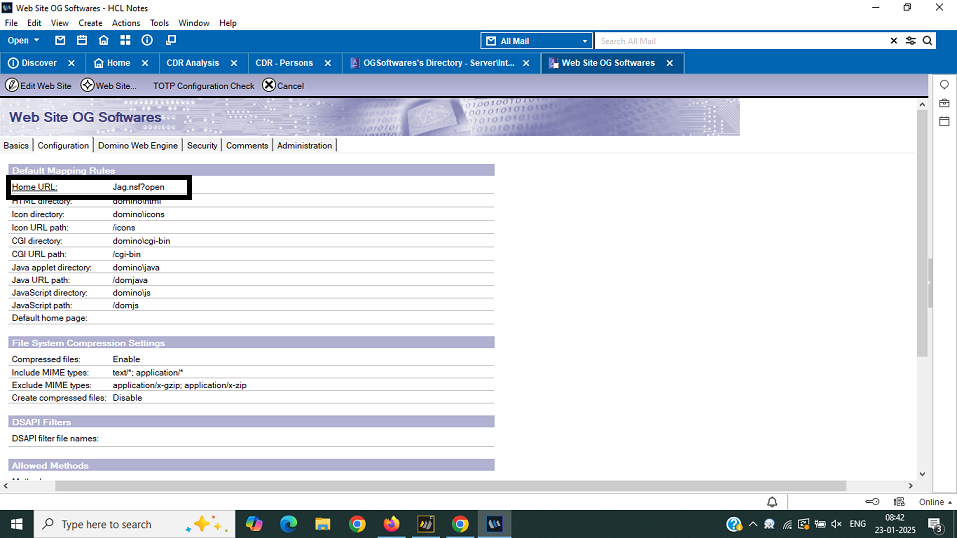The width and height of the screenshot is (957, 538).
Task: Expand the All Mail search scope dropdown
Action: click(x=585, y=41)
